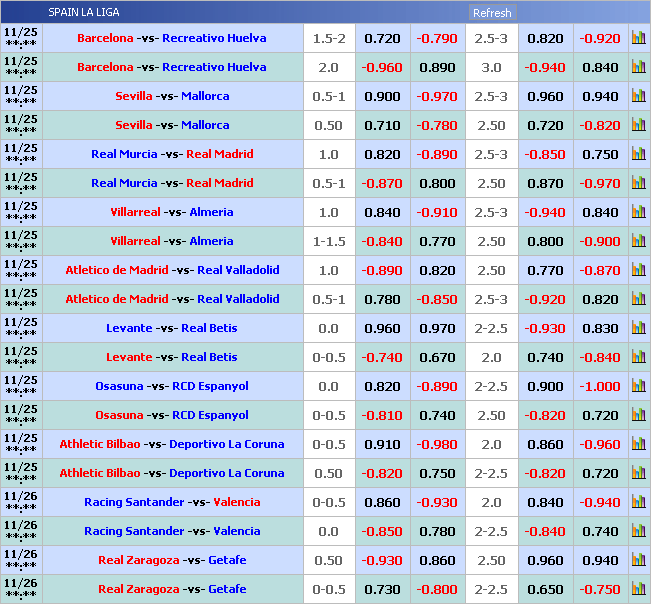This screenshot has width=651, height=604.
Task: Select the -1.000 odds in Osasuna row
Action: pyautogui.click(x=600, y=386)
